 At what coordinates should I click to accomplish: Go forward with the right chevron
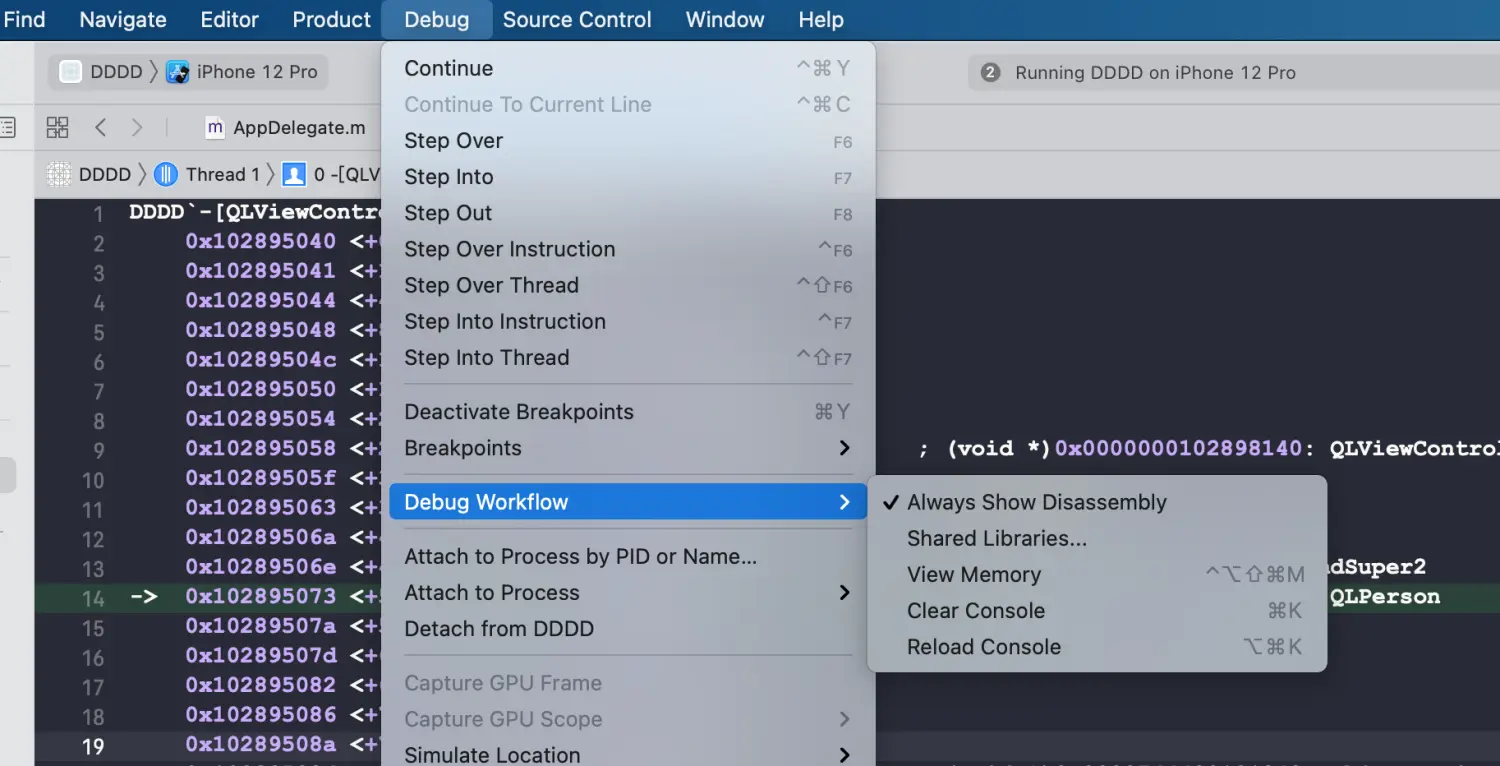point(137,127)
